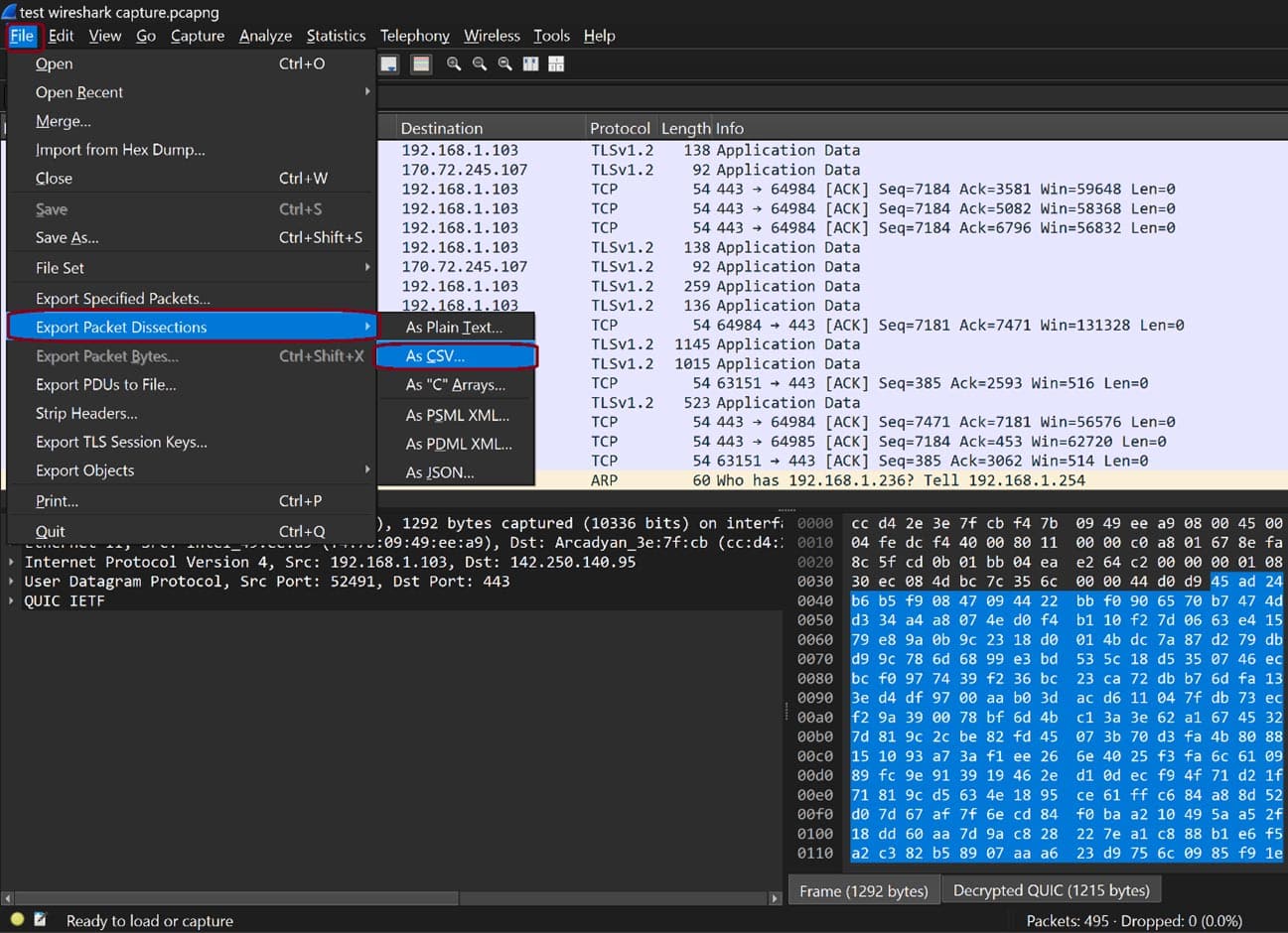
Task: Click "Ready to load or capture" status text
Action: (x=150, y=921)
